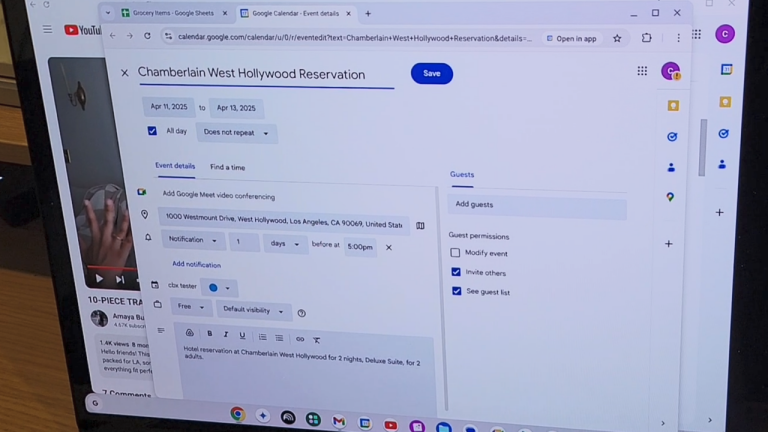Open the Notification type dropdown
Screen dimensions: 768x432
pyautogui.click(x=192, y=240)
